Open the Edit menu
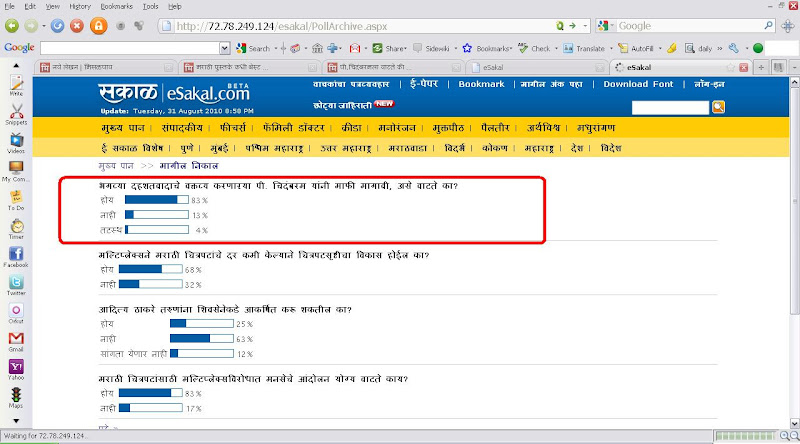Screen dimensions: 800x444 [x=30, y=6]
